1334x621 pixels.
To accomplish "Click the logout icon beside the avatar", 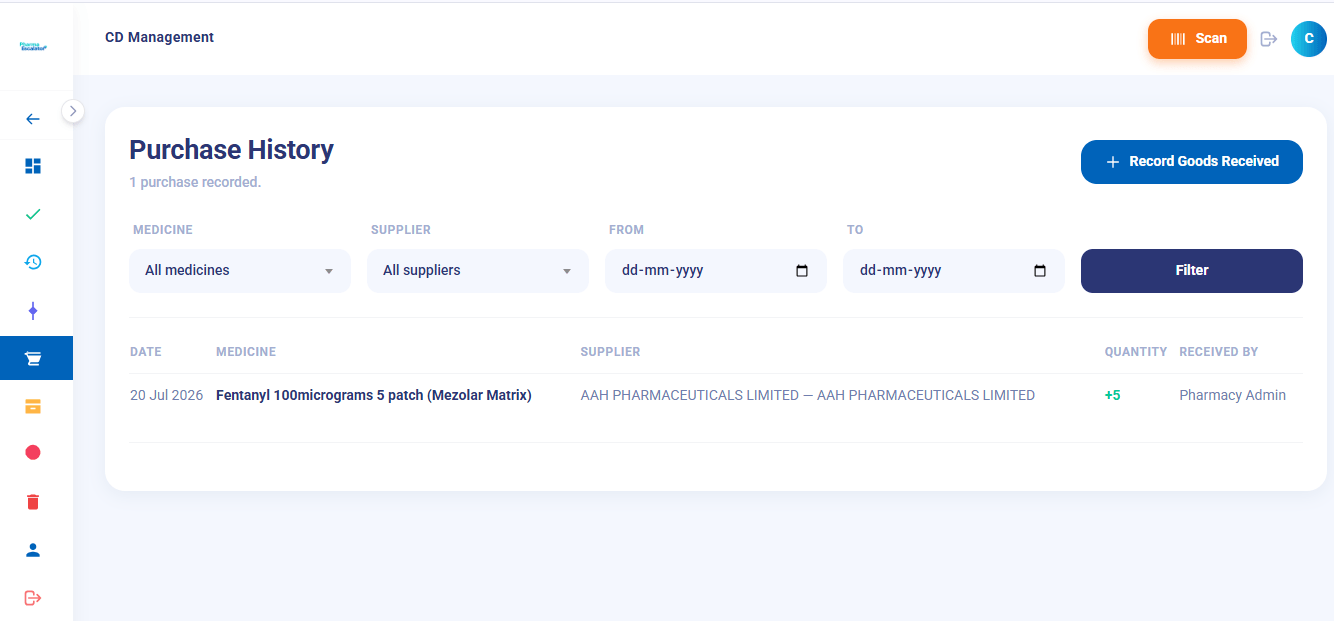I will (1269, 39).
